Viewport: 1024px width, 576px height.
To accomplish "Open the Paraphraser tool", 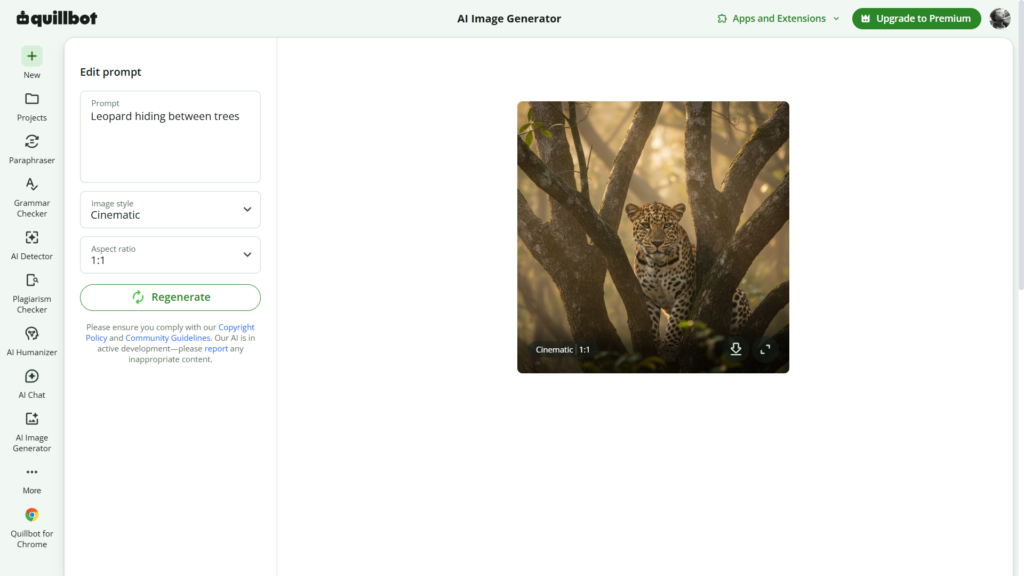I will tap(31, 149).
